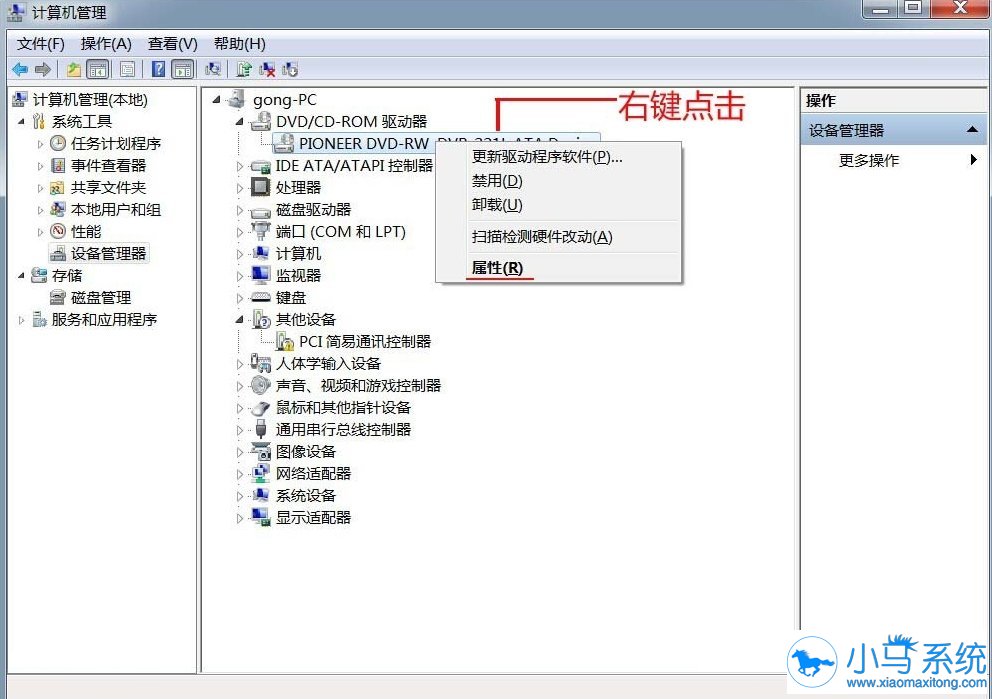992x699 pixels.
Task: Expand the 性能 node arrow
Action: click(x=40, y=232)
